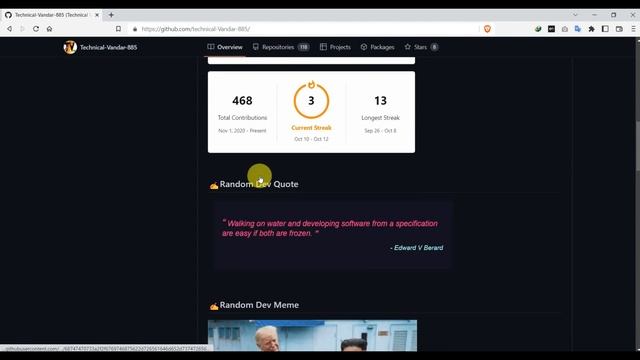This screenshot has width=640, height=360.
Task: Click the 'Oct 10 - Oct 12' date range
Action: pos(311,139)
